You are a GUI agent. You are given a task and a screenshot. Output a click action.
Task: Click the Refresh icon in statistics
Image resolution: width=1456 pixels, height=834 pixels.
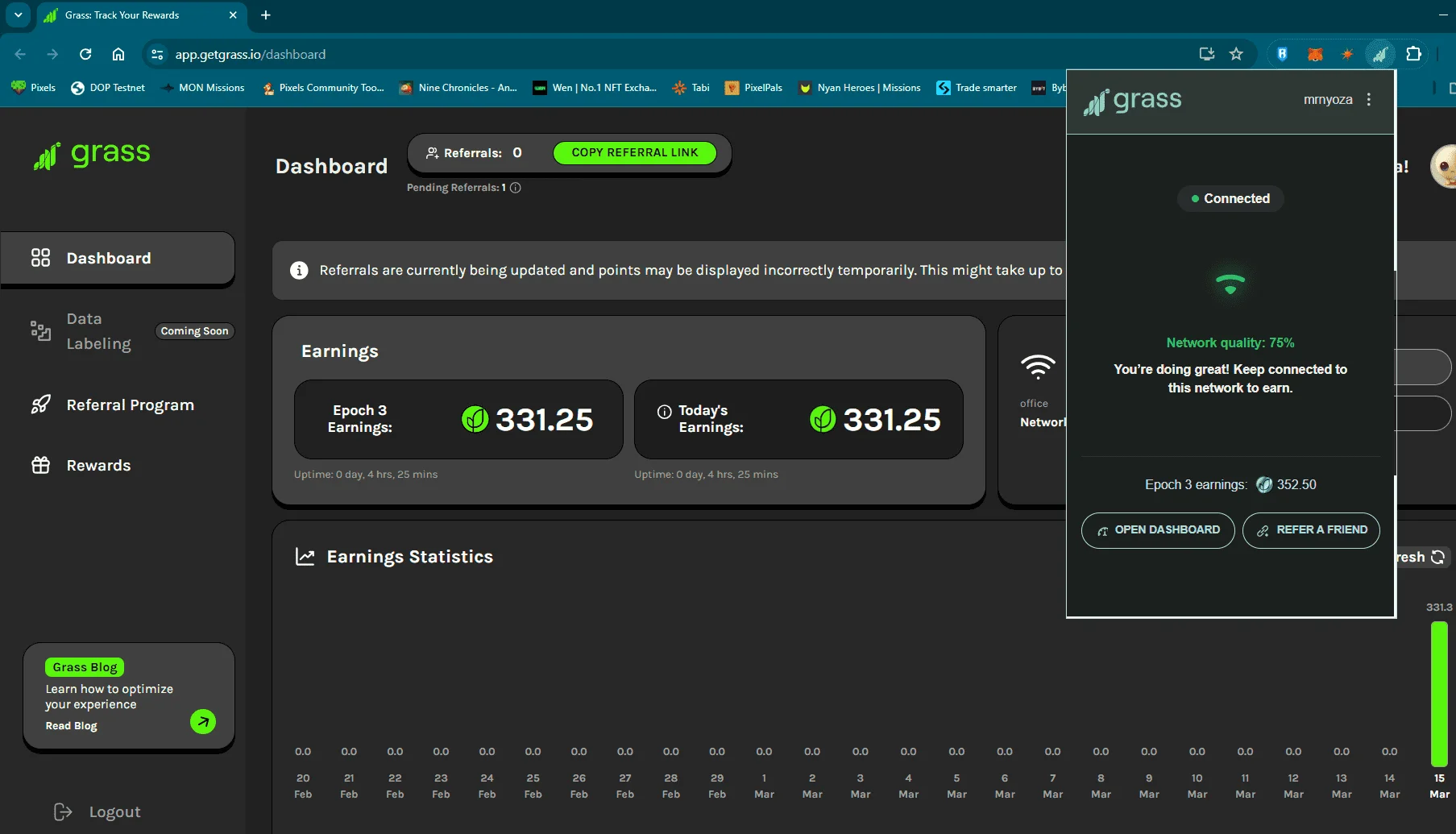click(1437, 557)
